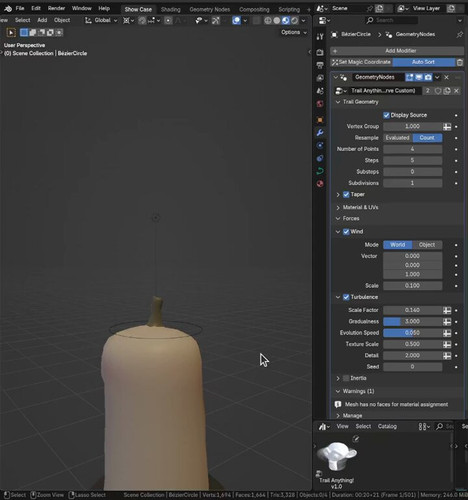Pin the properties editor context
The width and height of the screenshot is (468, 500).
click(x=460, y=34)
